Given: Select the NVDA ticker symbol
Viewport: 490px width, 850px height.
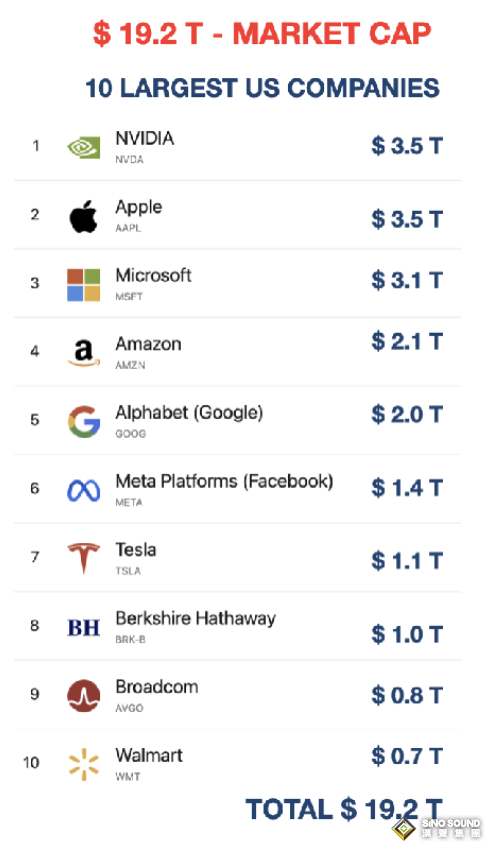Looking at the screenshot, I should [x=129, y=160].
